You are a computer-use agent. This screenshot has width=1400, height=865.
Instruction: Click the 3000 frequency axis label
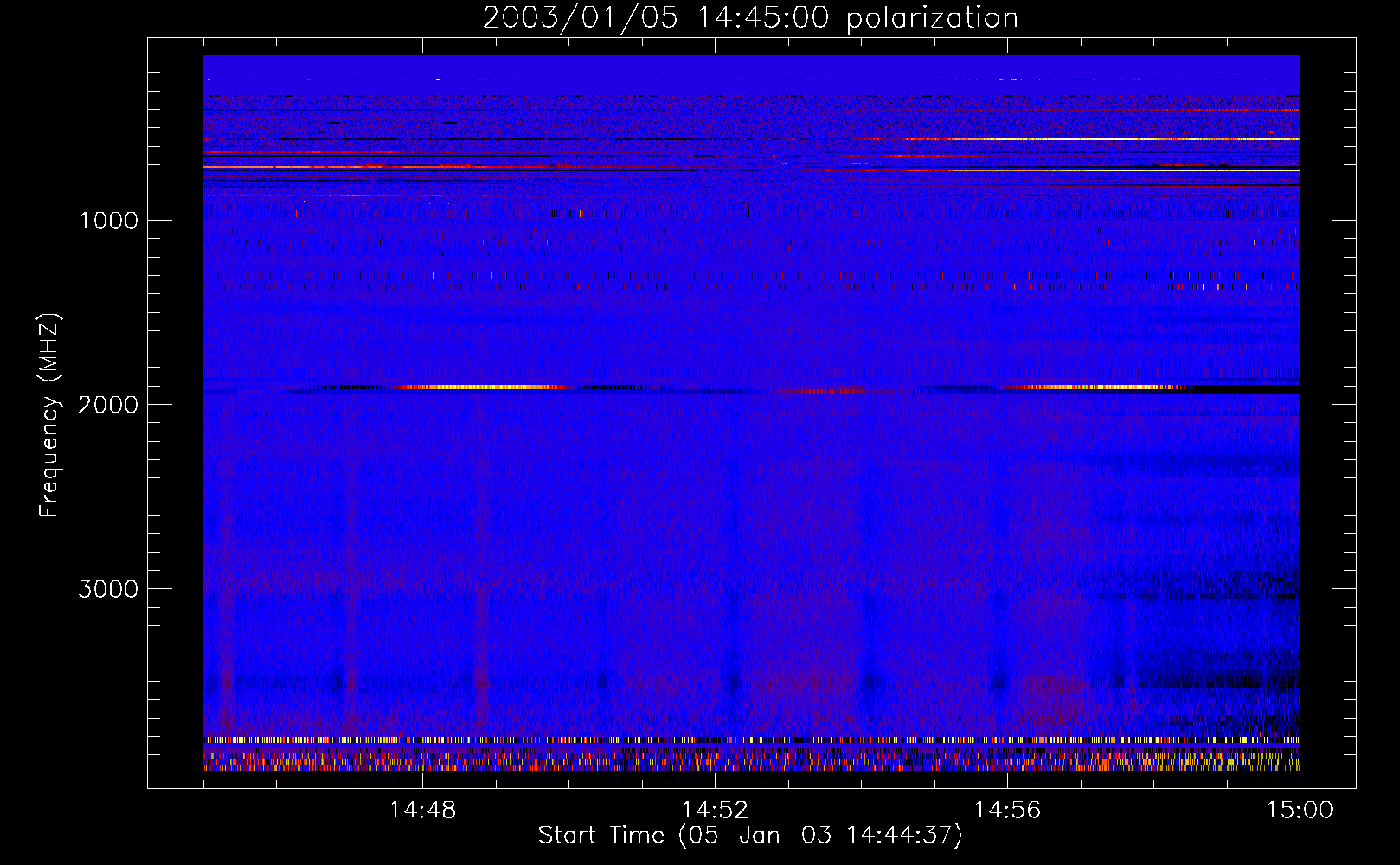click(108, 589)
